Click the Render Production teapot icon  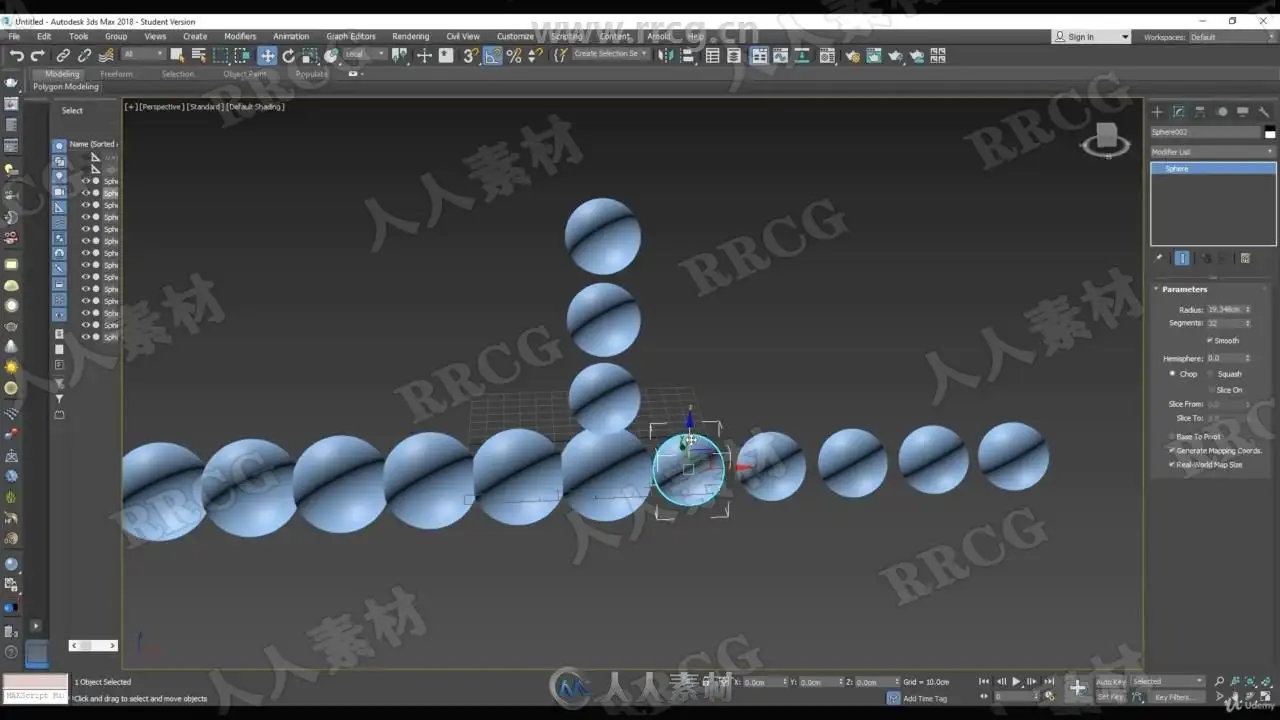[x=895, y=56]
